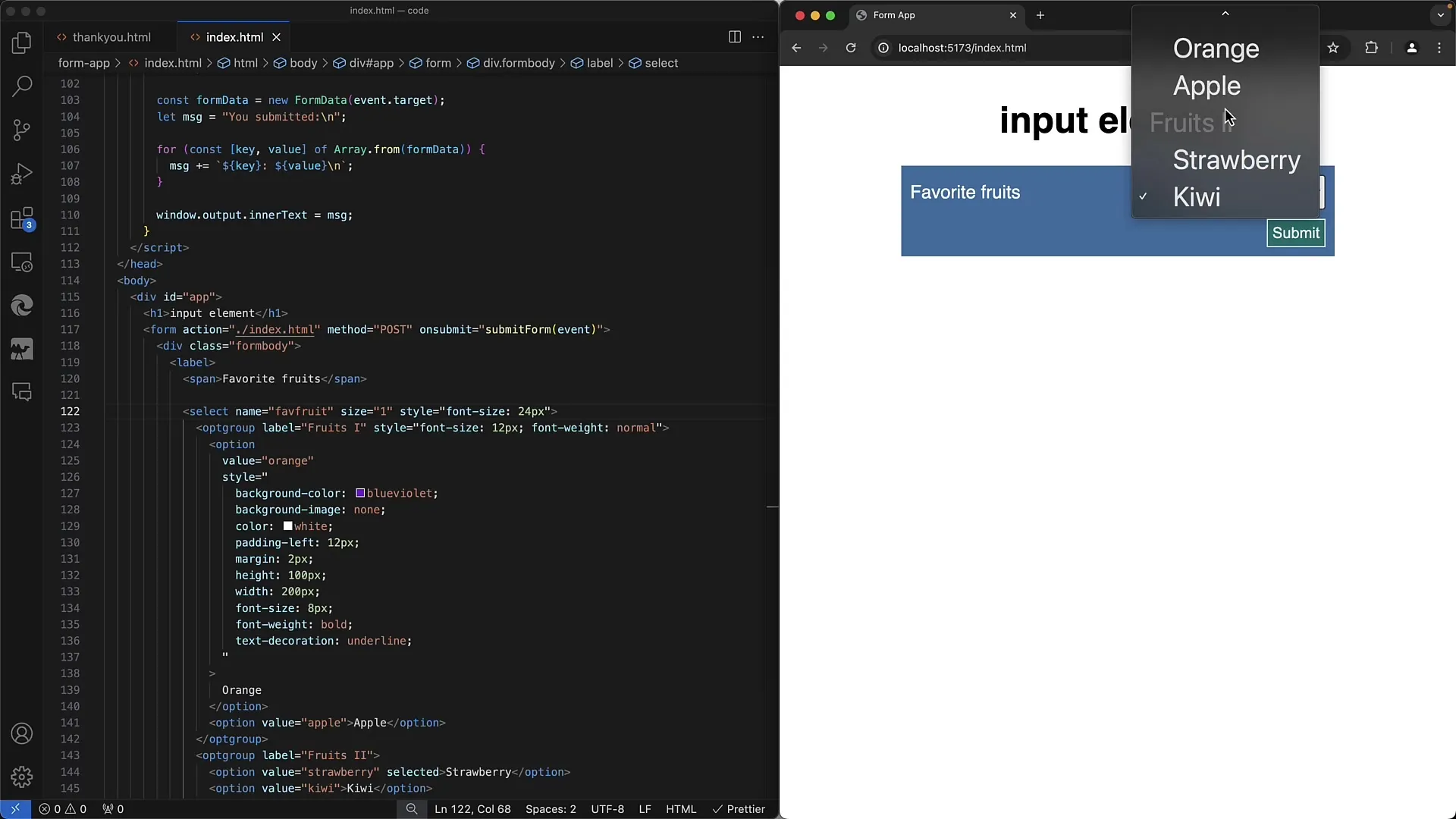Click the Git branch indicator in status bar
Viewport: 1456px width, 819px height.
[15, 809]
